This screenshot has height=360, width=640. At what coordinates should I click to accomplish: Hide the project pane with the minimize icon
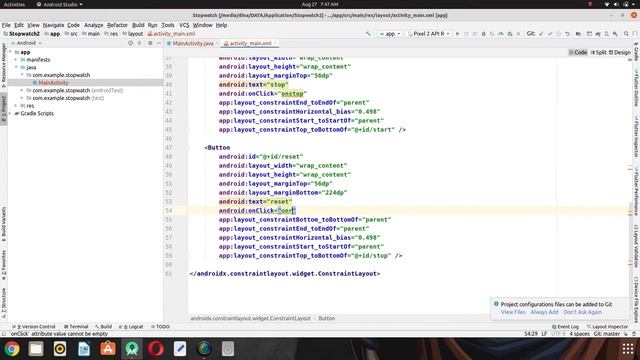[159, 43]
